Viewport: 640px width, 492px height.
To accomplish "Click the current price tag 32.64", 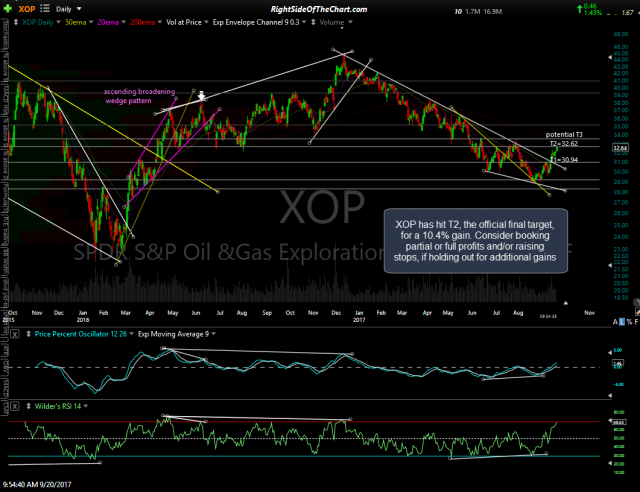I will pyautogui.click(x=620, y=148).
